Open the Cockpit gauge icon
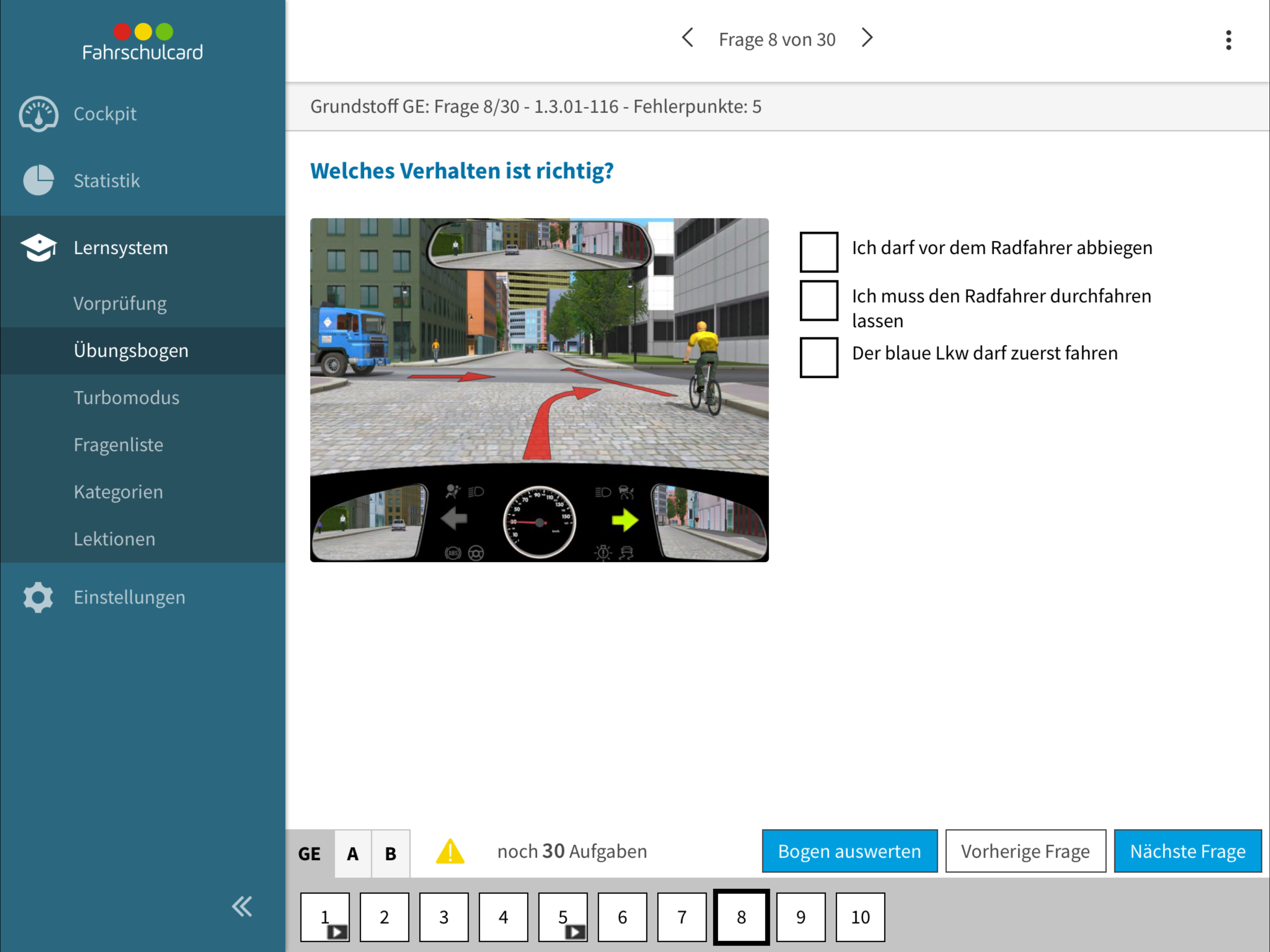 (x=38, y=114)
